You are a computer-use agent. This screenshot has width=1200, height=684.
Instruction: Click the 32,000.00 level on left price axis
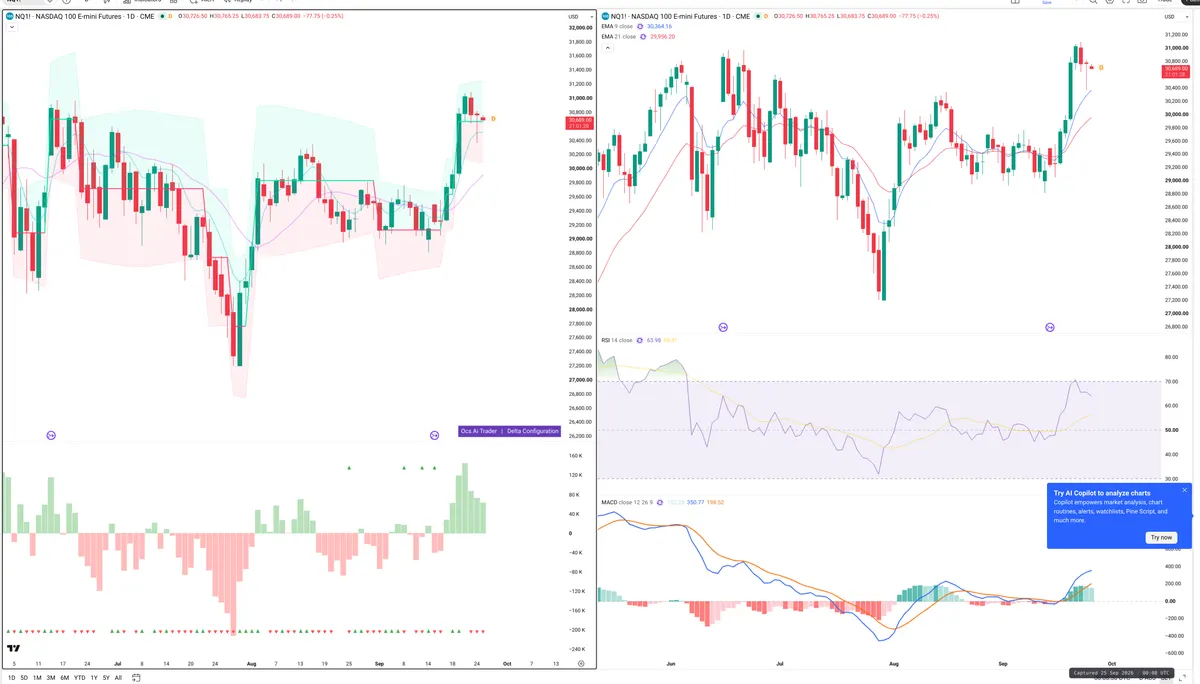579,28
